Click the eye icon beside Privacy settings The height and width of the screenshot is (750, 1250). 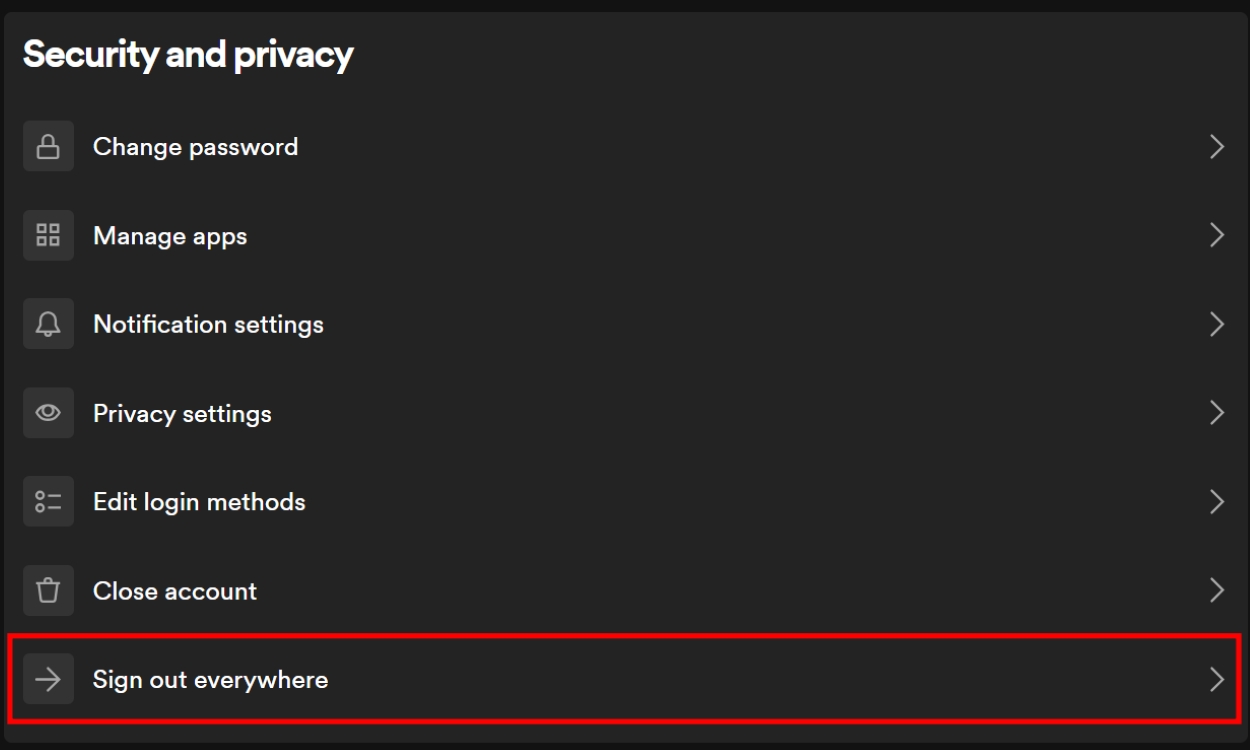coord(50,413)
